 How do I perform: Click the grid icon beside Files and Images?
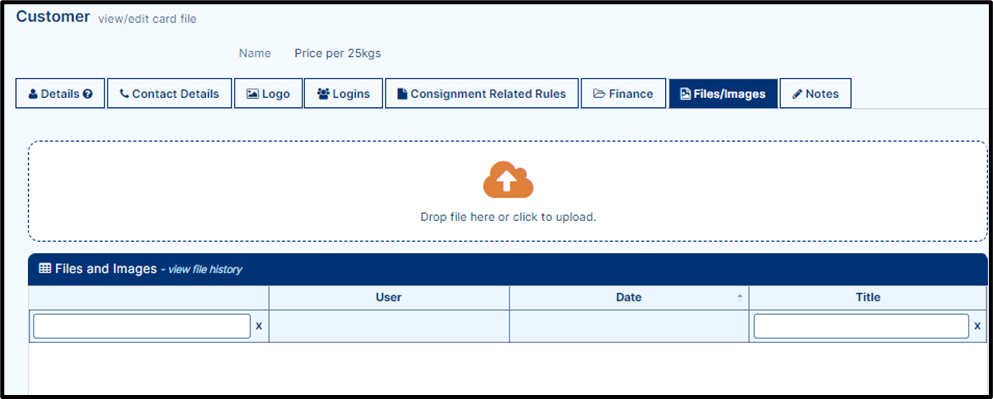point(45,269)
